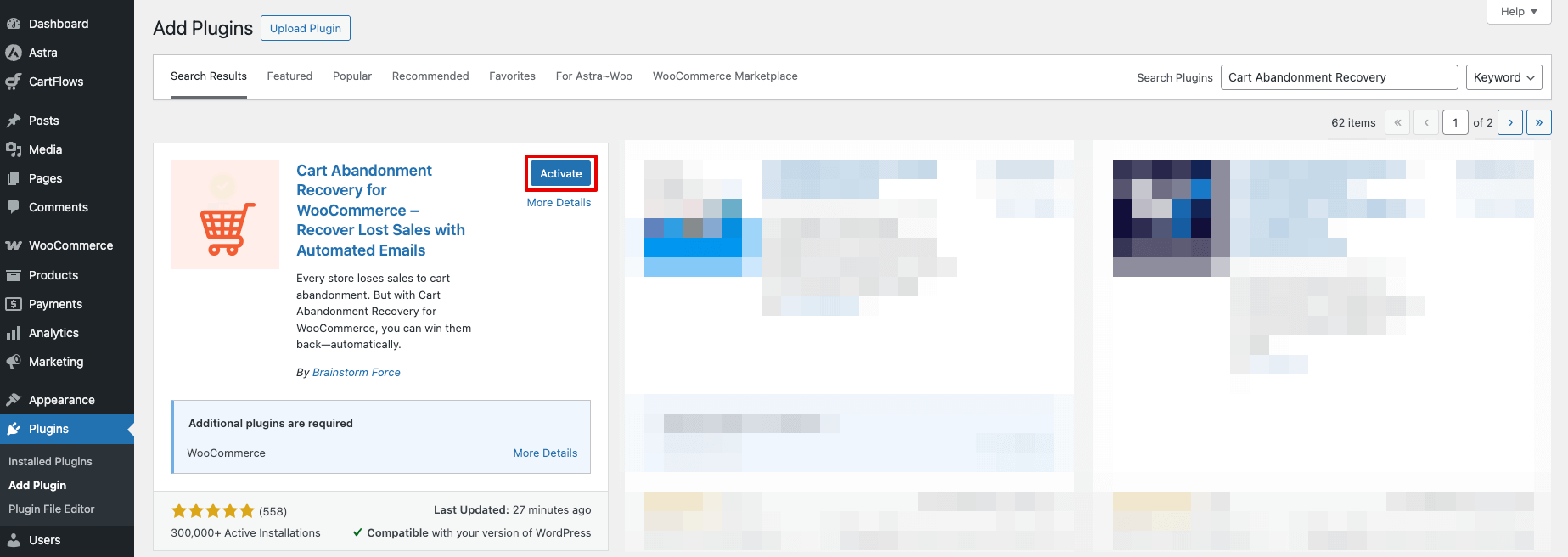Switch to Popular tab
1568x557 pixels.
(352, 76)
